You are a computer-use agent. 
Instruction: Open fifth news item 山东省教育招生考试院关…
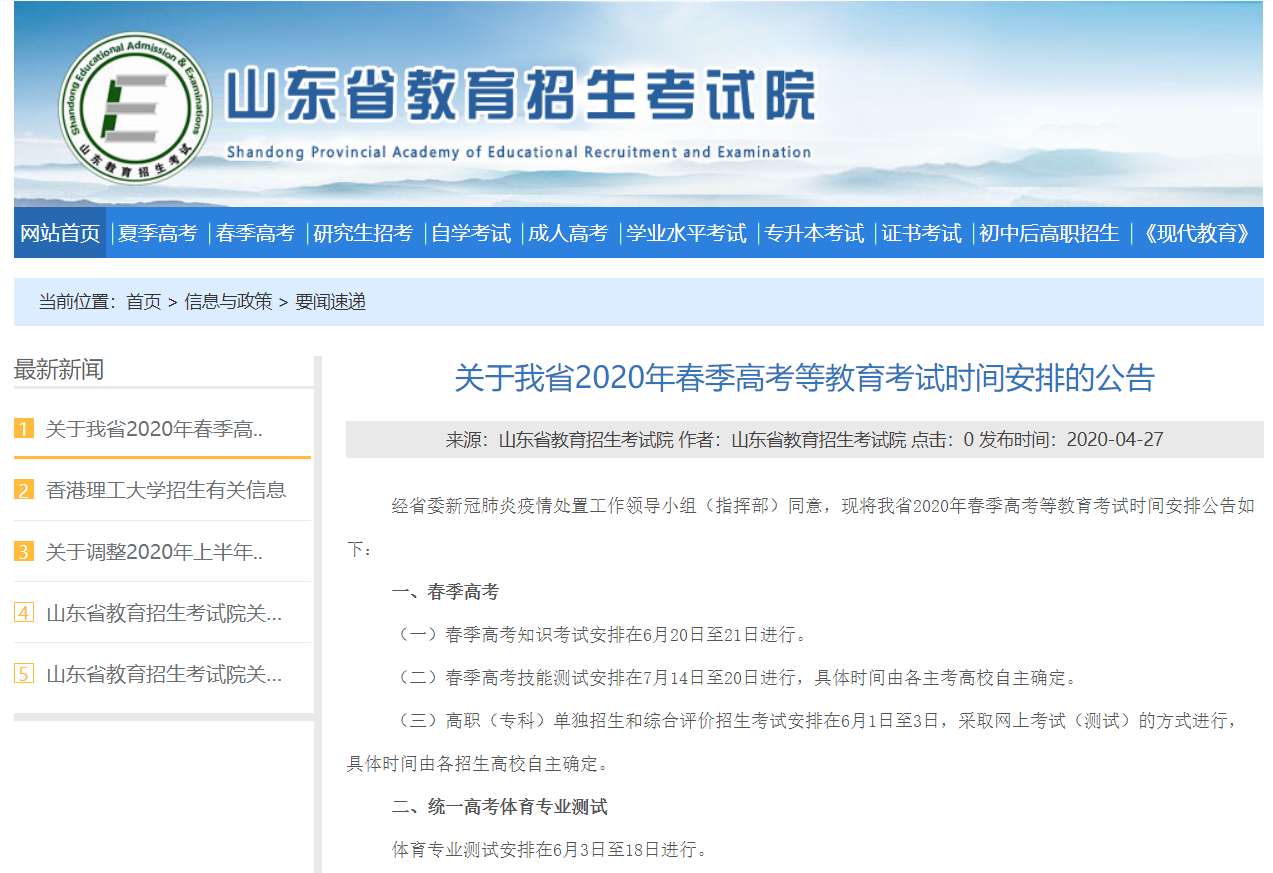click(x=164, y=674)
